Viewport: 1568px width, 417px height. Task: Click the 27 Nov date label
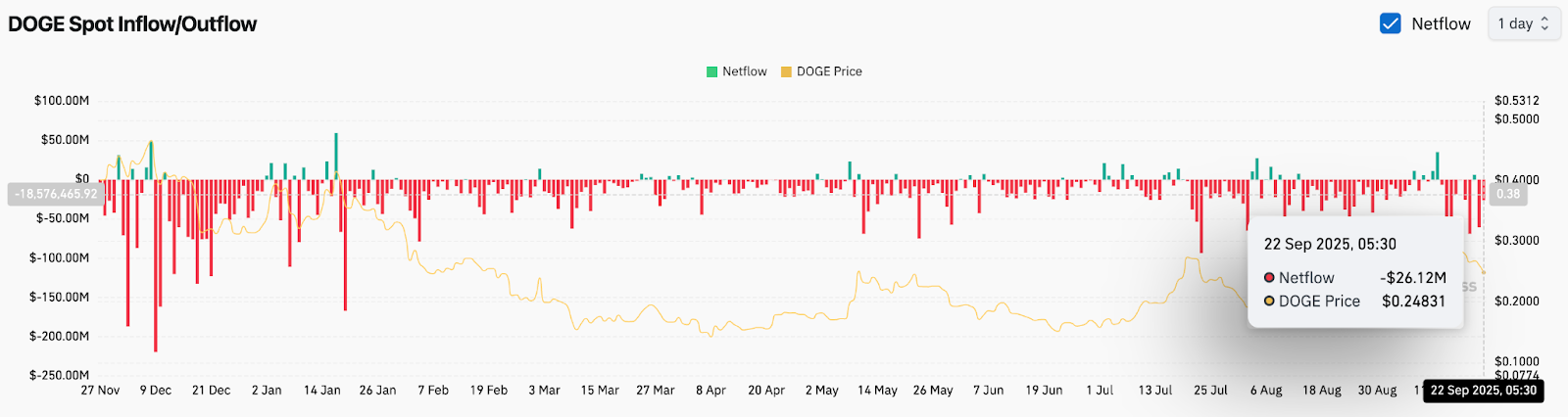pos(100,391)
